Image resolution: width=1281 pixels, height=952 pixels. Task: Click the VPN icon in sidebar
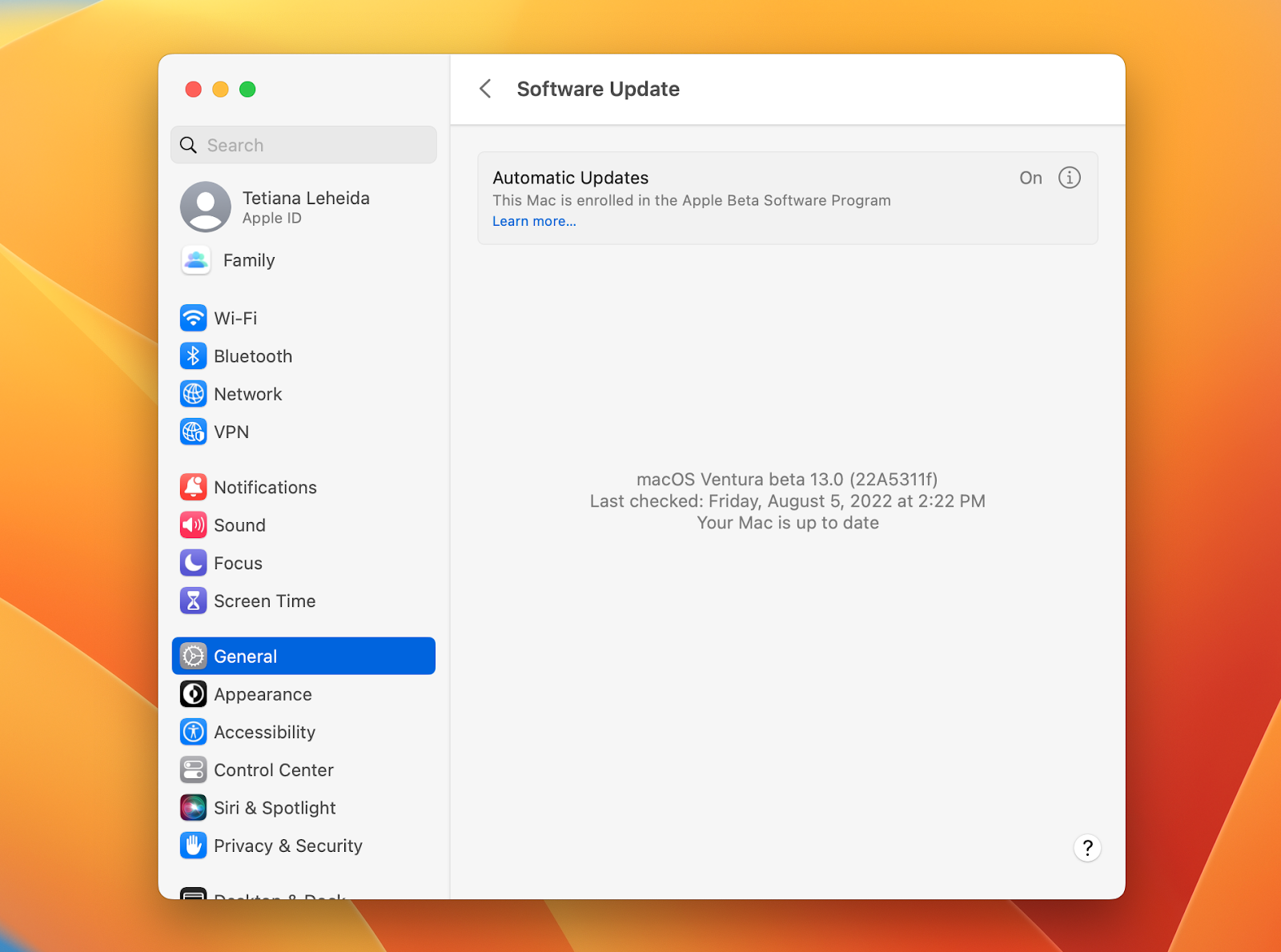pyautogui.click(x=193, y=432)
